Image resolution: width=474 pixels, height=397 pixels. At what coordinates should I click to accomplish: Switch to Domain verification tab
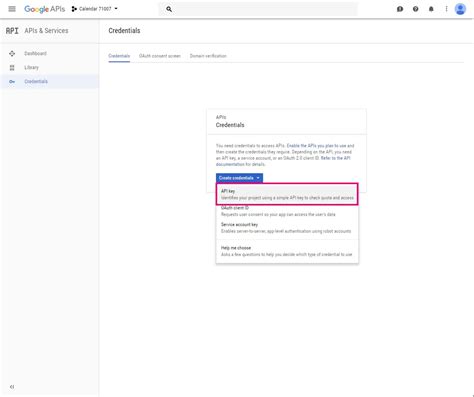click(208, 56)
